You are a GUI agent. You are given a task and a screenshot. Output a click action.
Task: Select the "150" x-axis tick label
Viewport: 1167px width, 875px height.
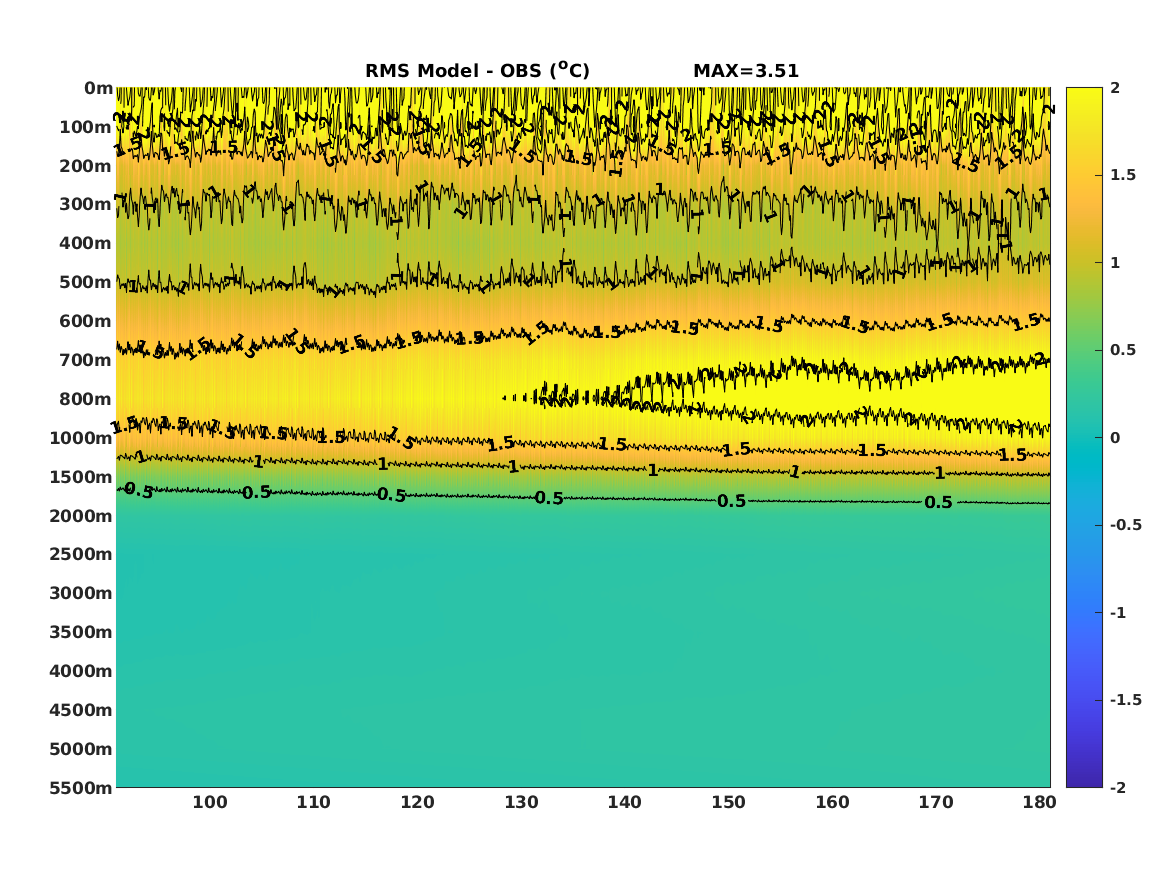click(x=728, y=802)
